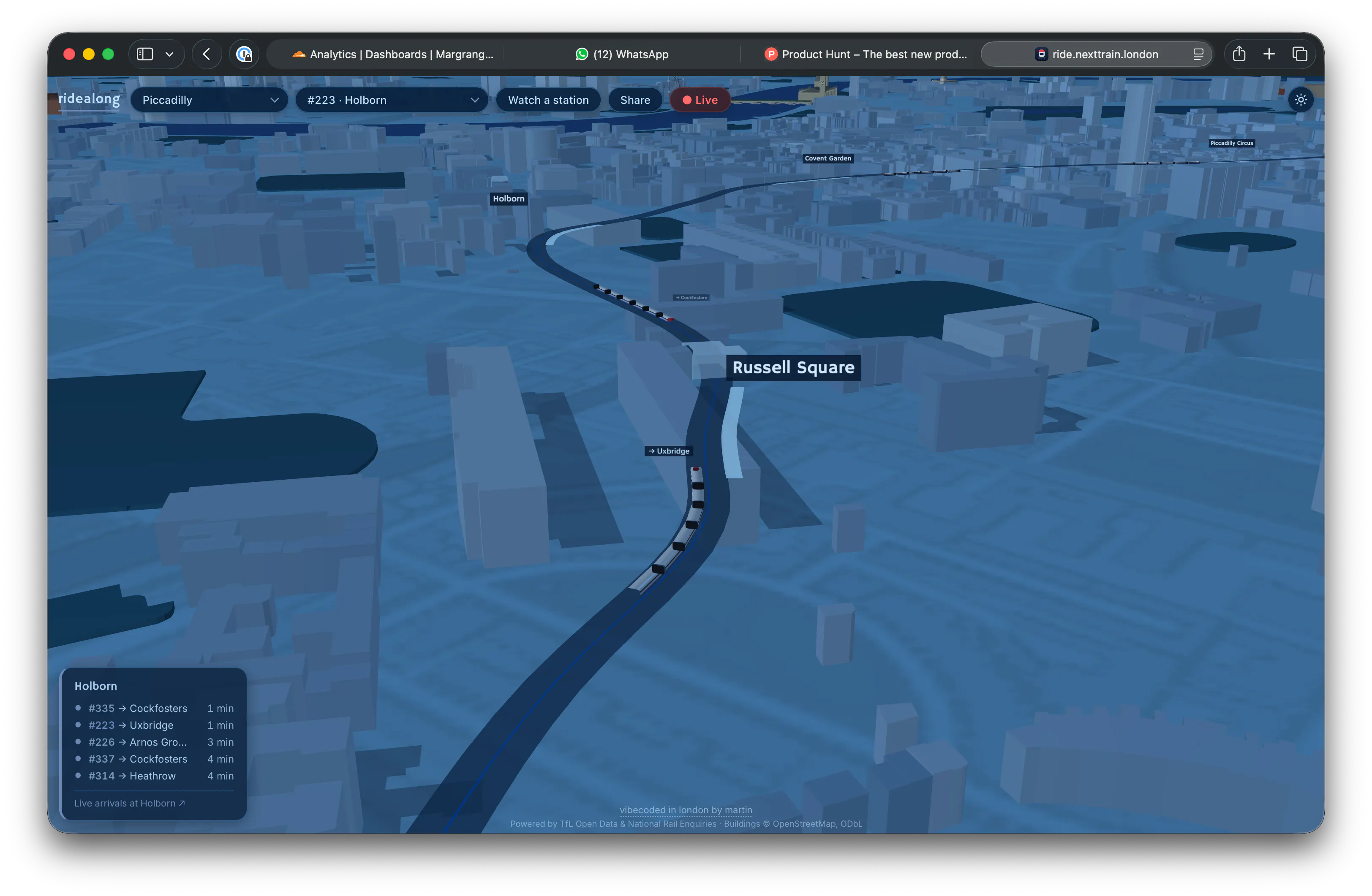Click the reader view icon in address bar

click(x=1198, y=54)
